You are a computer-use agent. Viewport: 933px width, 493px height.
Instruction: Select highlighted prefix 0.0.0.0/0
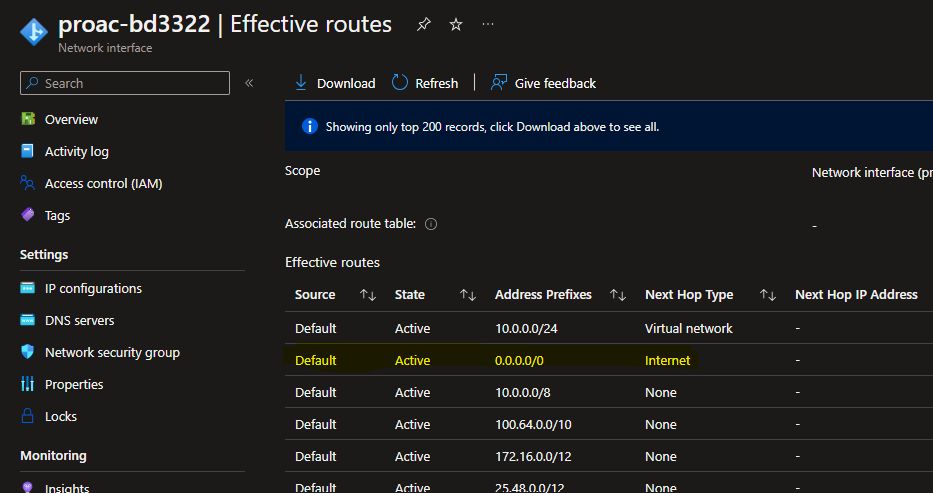(x=519, y=360)
